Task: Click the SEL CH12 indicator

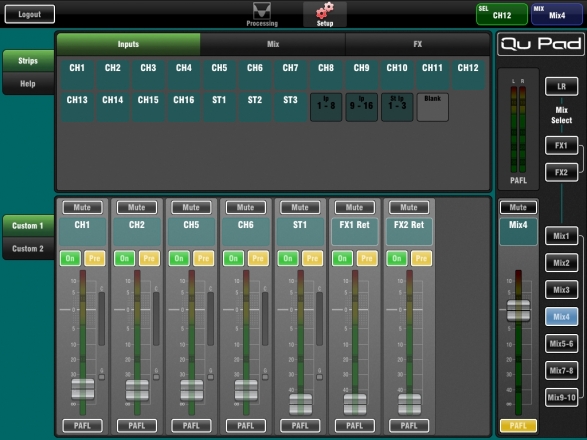Action: 502,14
